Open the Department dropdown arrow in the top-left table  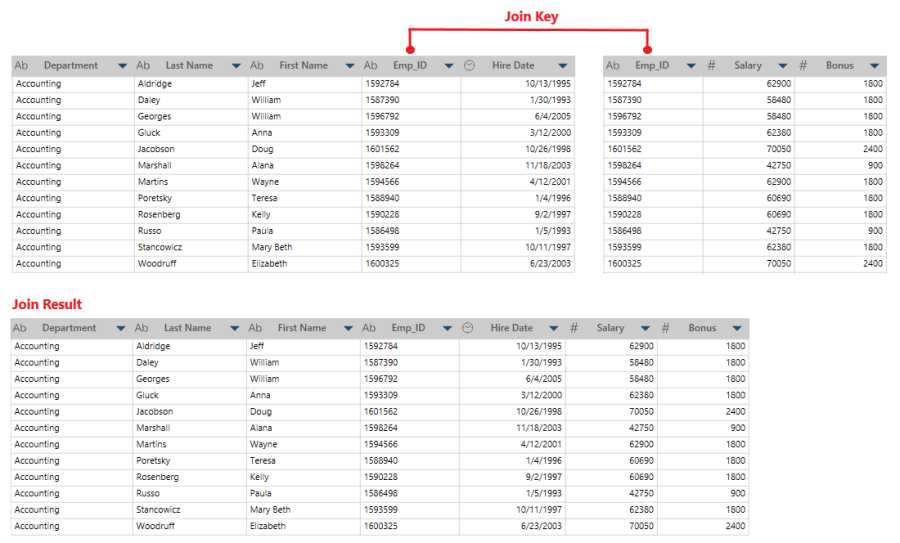pos(122,66)
